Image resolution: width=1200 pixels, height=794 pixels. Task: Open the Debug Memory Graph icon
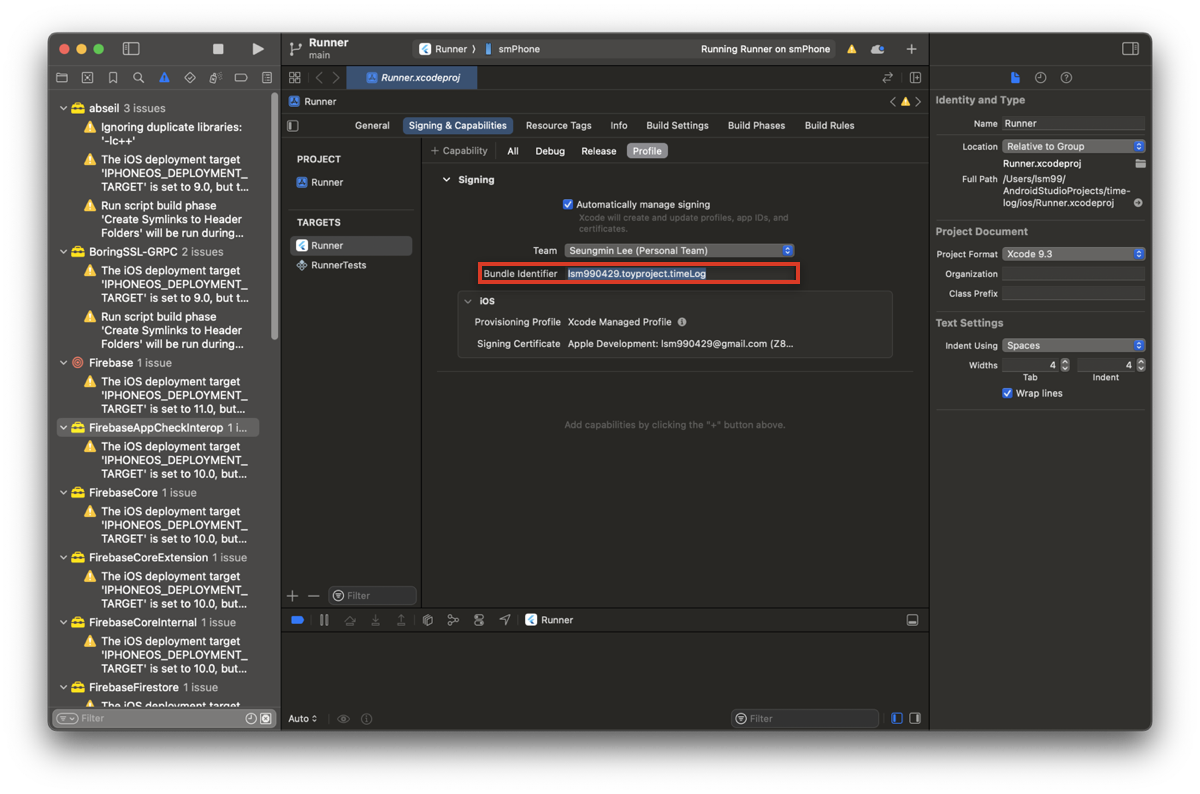point(453,620)
